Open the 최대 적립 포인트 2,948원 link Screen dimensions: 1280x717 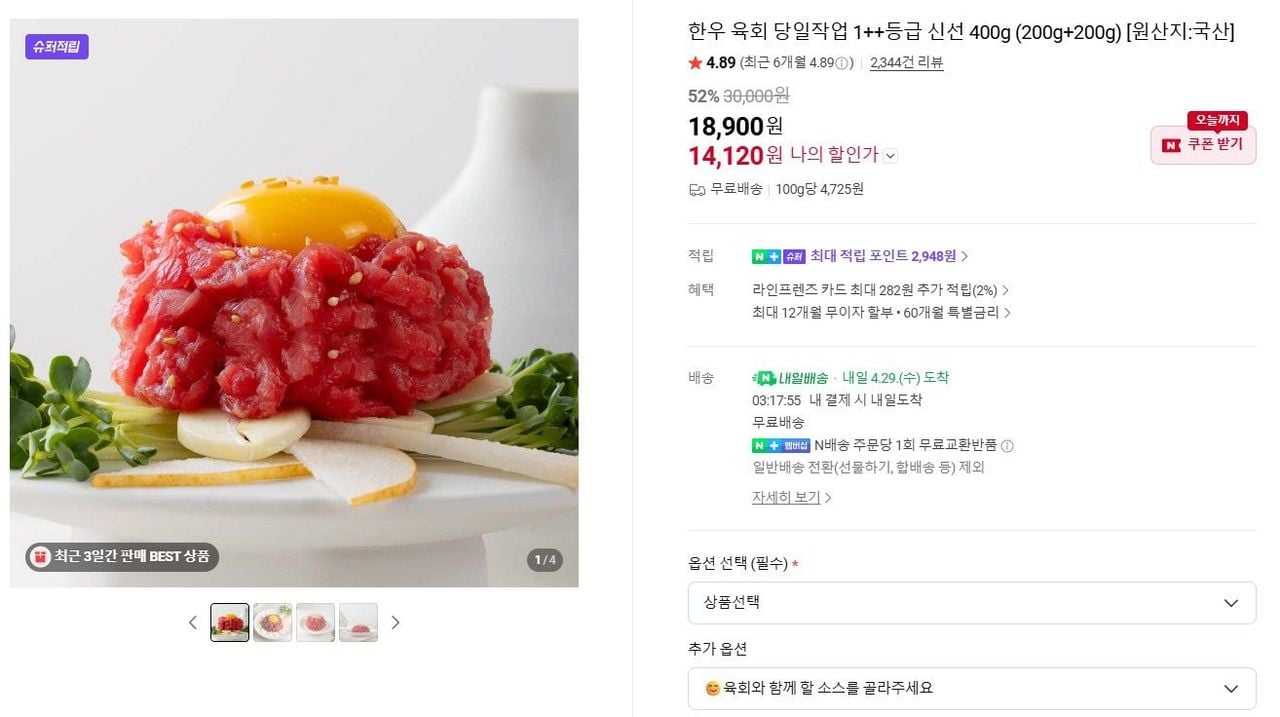point(889,256)
